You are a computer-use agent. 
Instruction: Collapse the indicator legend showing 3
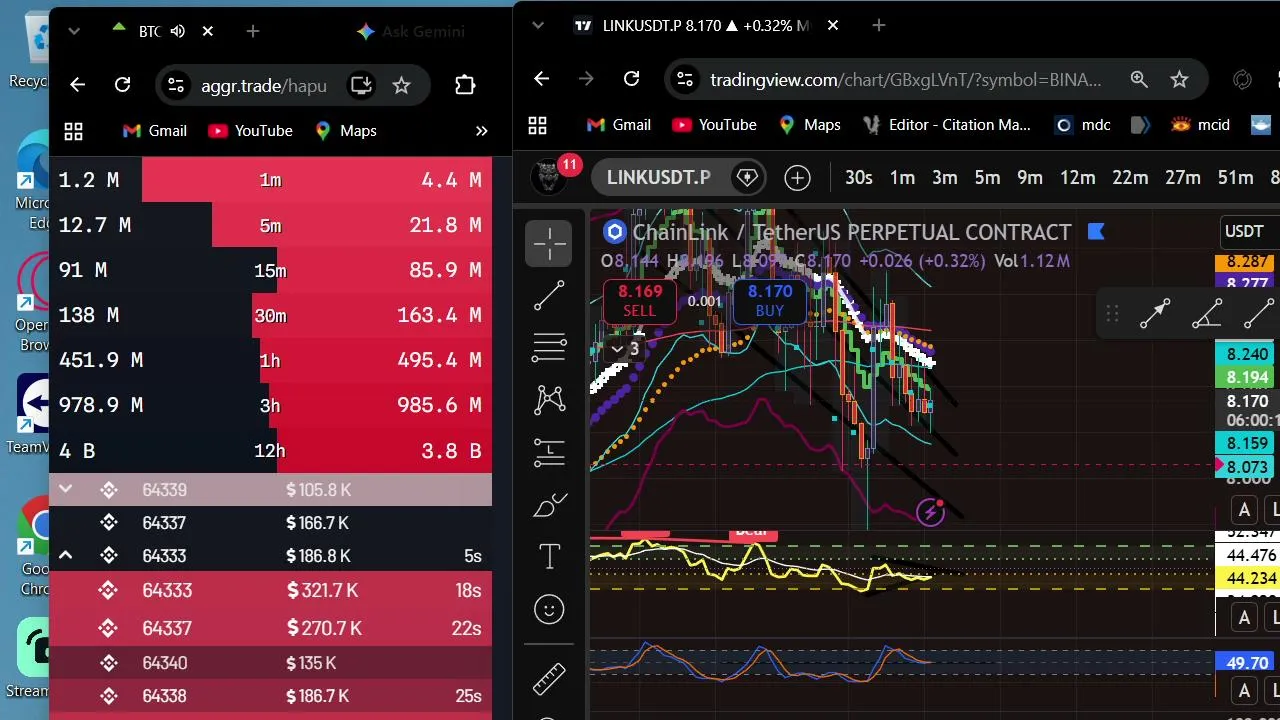[x=625, y=349]
